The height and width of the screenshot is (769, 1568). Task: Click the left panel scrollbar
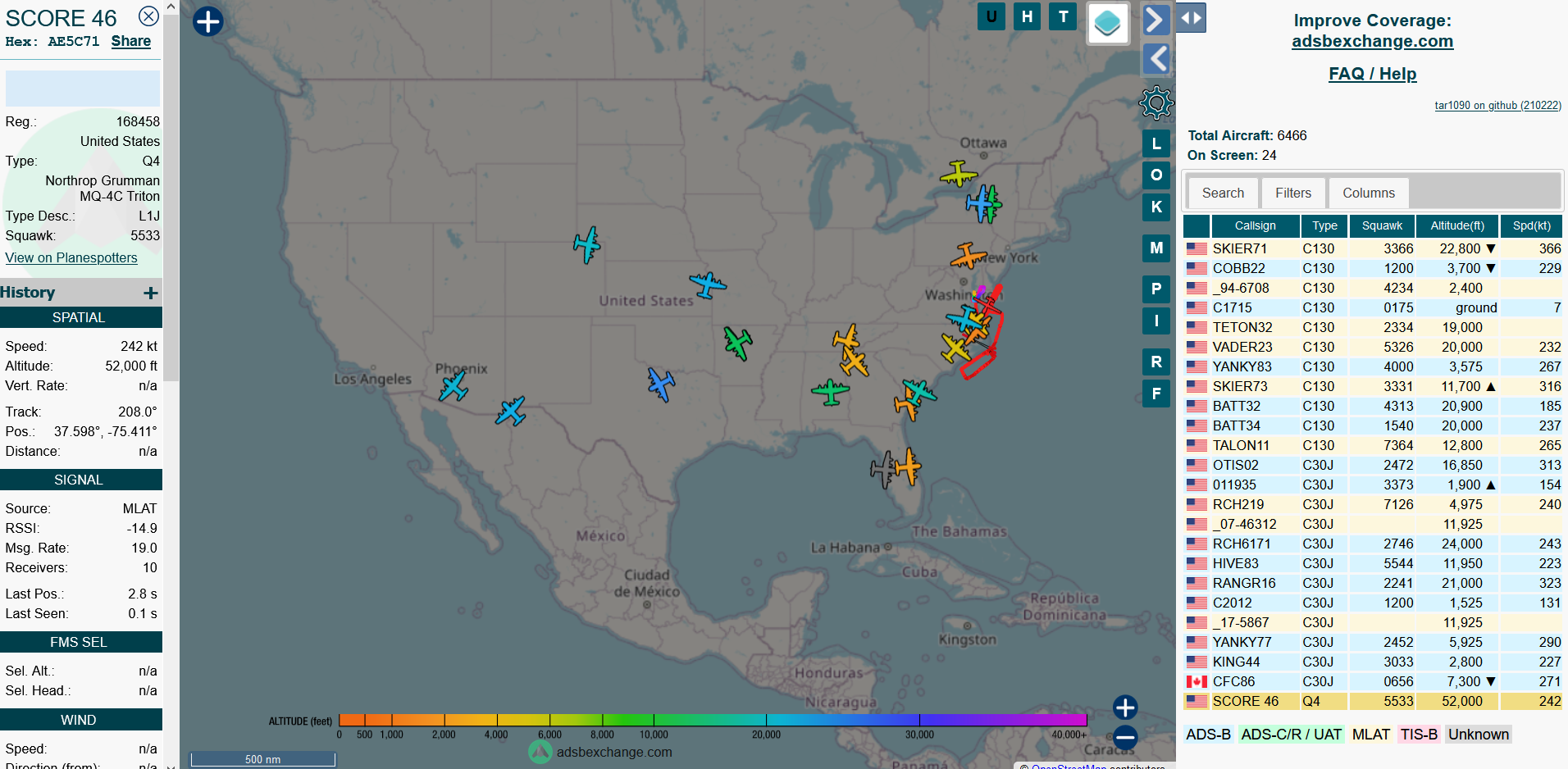click(171, 197)
